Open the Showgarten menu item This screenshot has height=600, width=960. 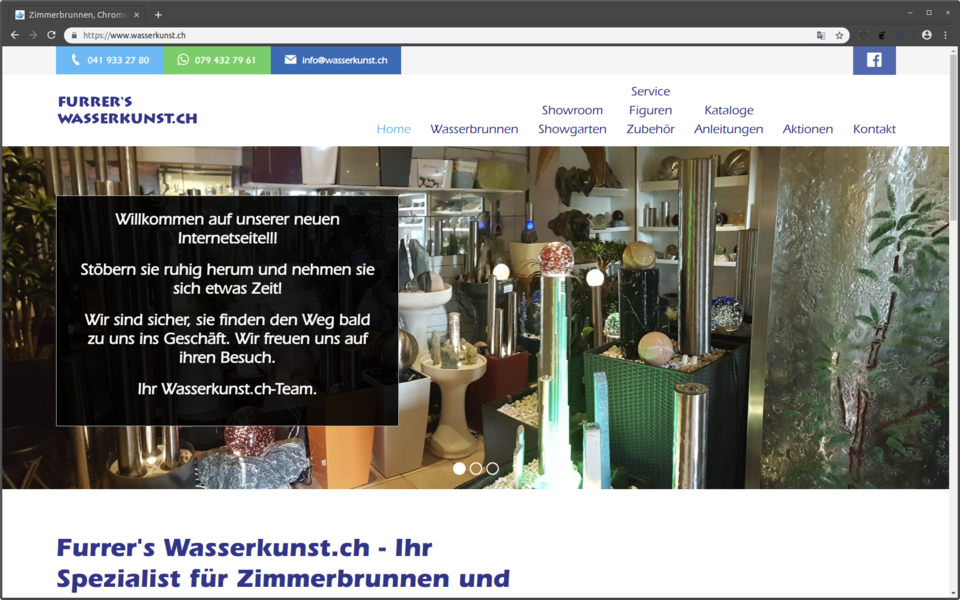click(x=572, y=129)
